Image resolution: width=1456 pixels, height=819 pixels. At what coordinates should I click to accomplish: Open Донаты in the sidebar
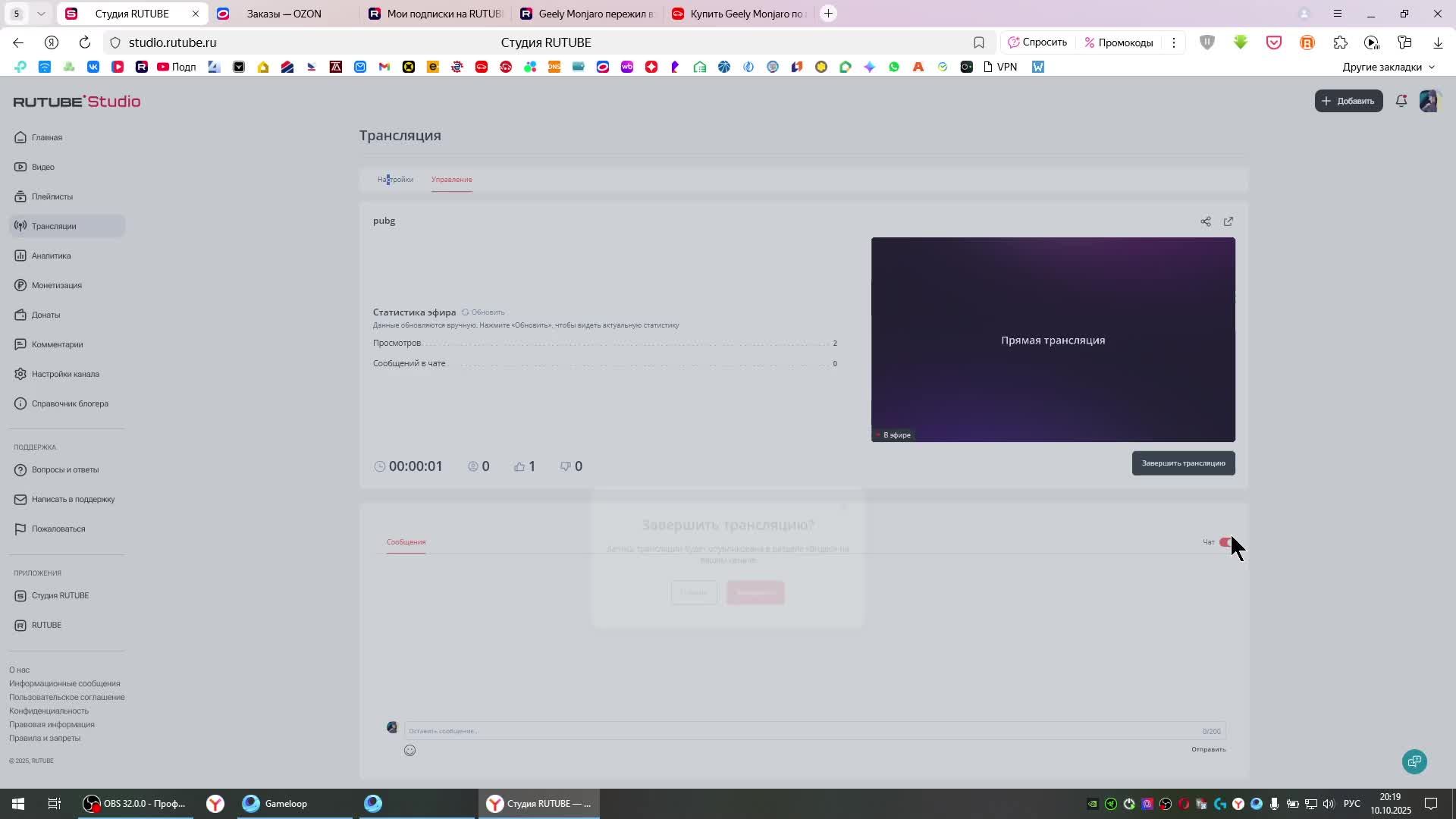click(x=45, y=315)
